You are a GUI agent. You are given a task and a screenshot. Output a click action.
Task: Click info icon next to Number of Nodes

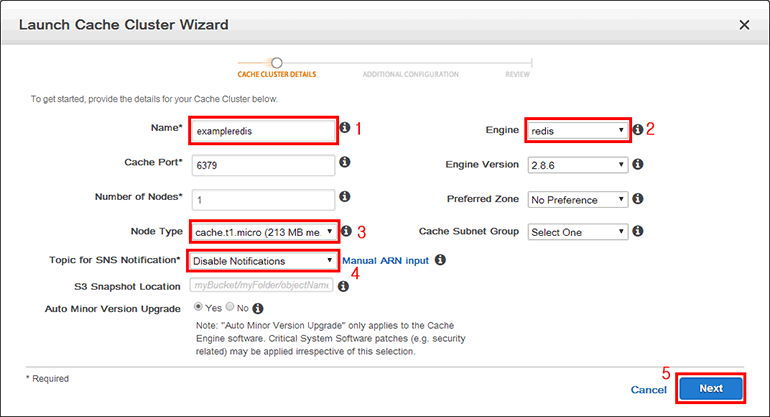(345, 197)
